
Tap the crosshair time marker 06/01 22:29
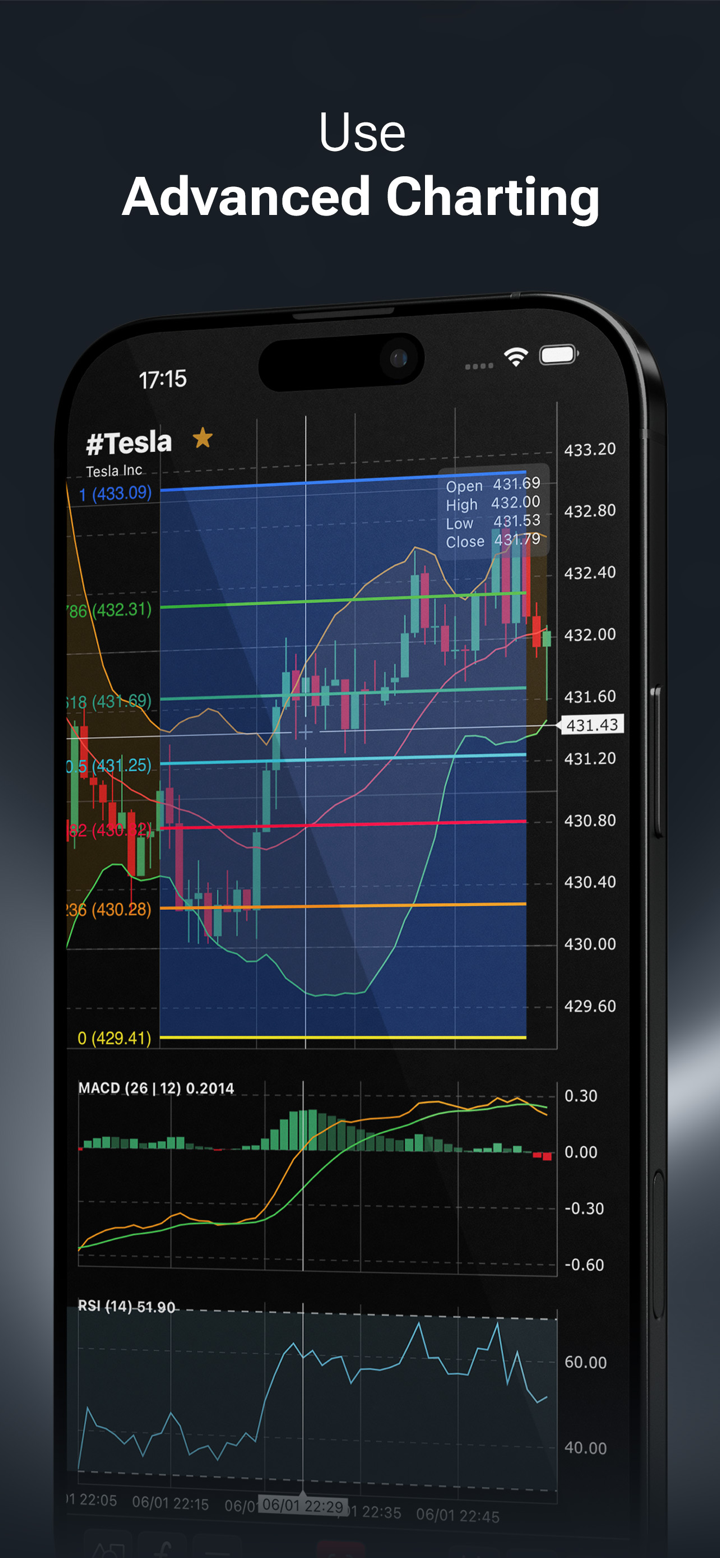coord(302,1505)
